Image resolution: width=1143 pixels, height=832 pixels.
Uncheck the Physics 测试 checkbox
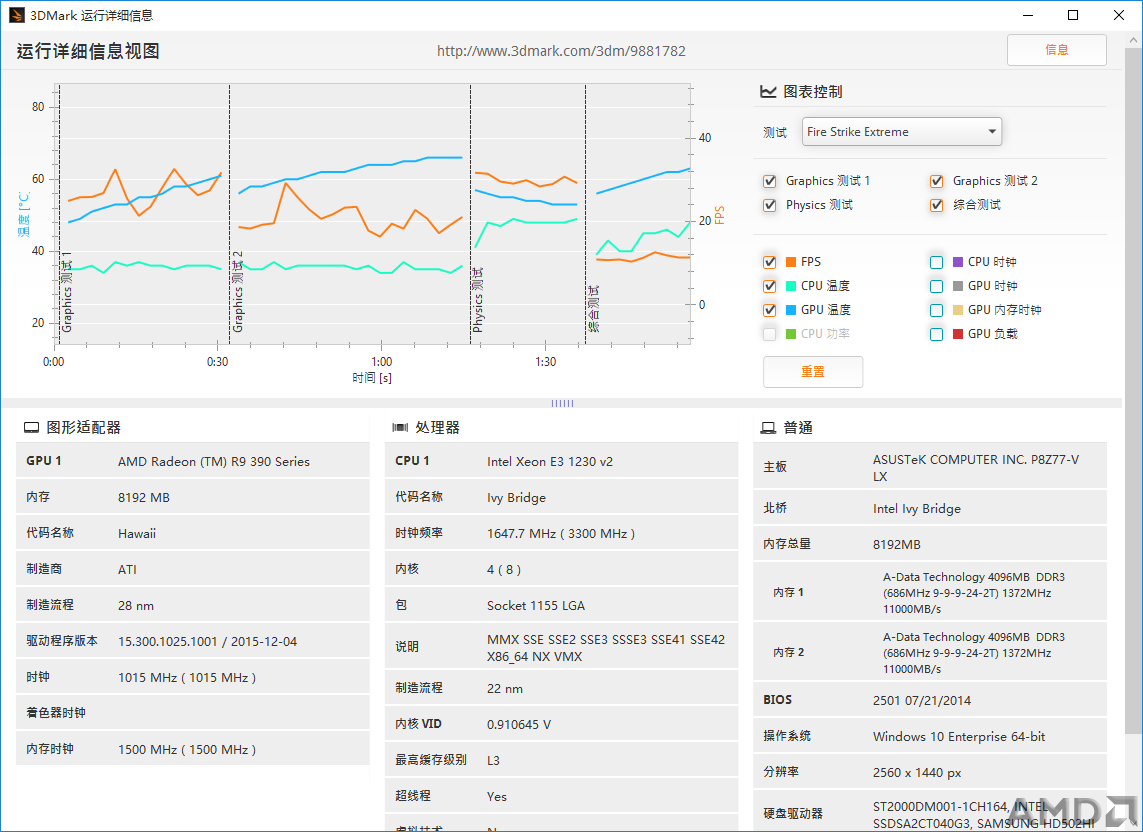click(769, 205)
